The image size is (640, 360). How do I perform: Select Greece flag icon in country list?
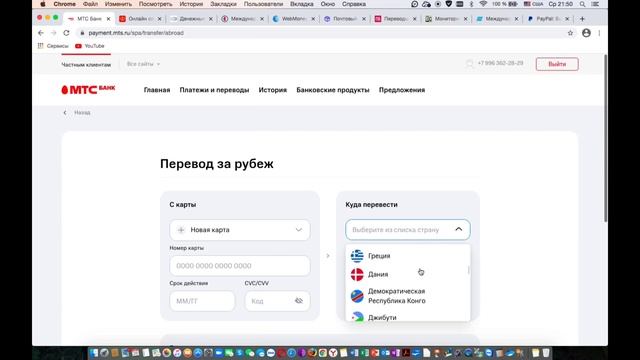357,256
